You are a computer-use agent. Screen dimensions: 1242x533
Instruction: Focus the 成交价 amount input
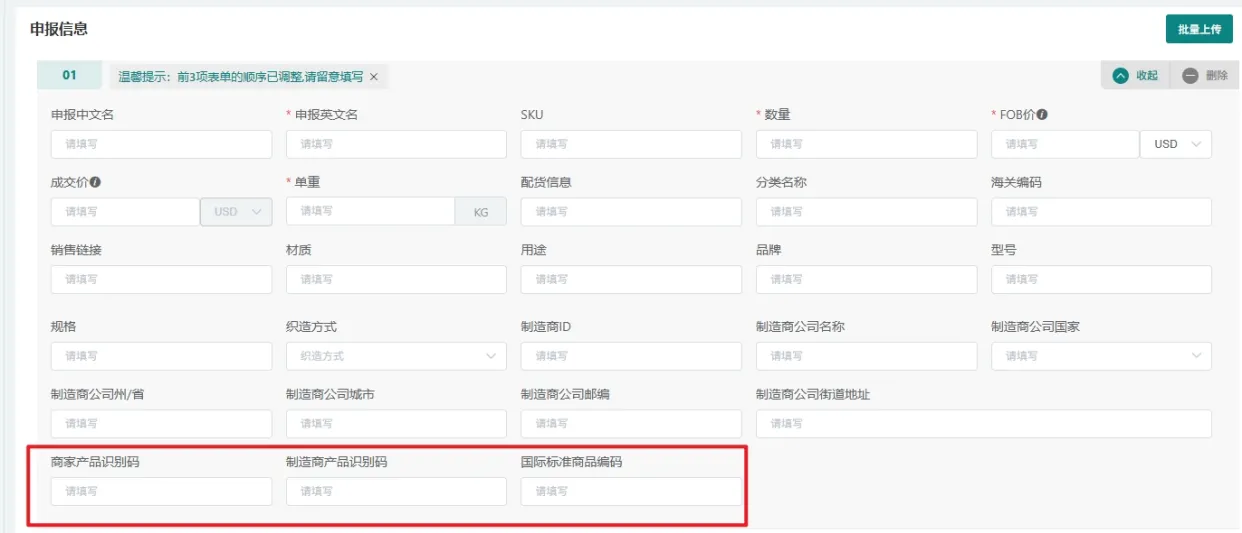[x=125, y=212]
